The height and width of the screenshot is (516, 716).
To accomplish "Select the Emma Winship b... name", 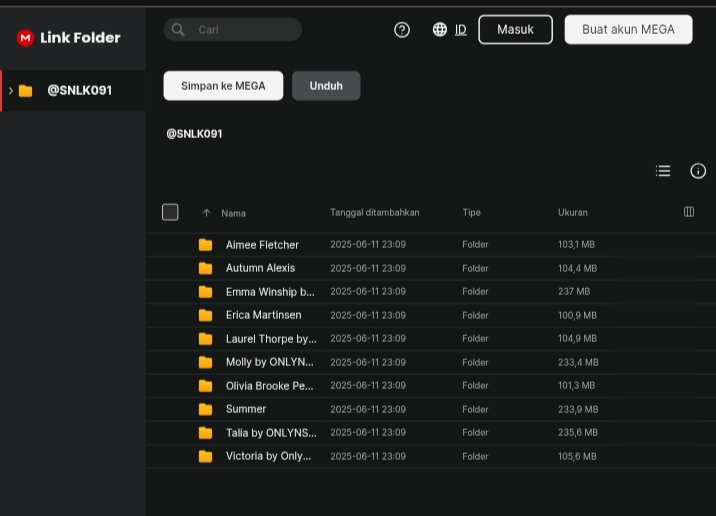I will tap(270, 292).
